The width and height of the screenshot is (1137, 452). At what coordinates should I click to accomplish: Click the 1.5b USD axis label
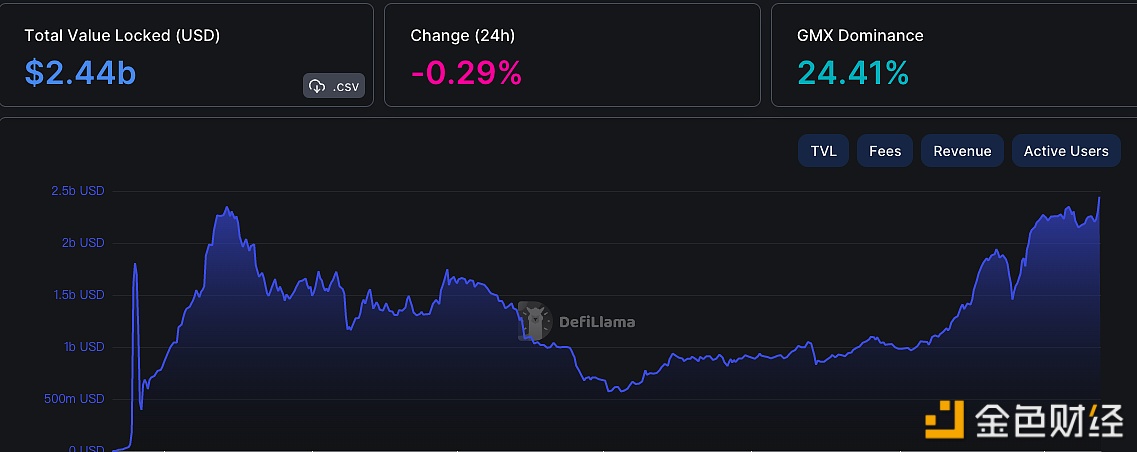click(78, 295)
